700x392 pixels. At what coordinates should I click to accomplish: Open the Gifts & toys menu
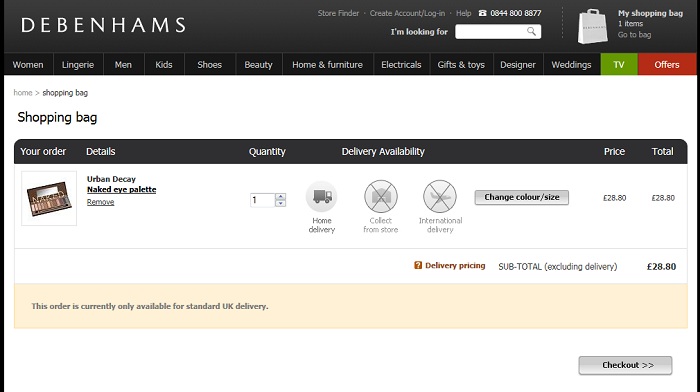(461, 65)
